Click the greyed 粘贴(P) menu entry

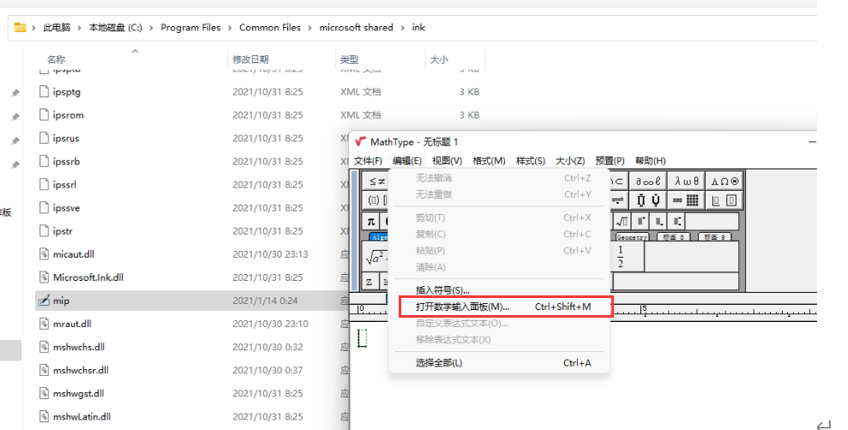499,250
